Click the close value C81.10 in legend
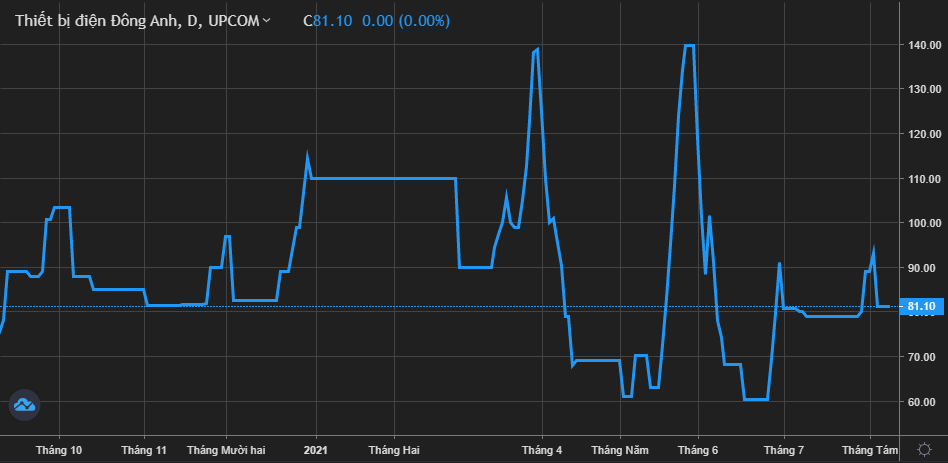The width and height of the screenshot is (948, 463). point(327,21)
